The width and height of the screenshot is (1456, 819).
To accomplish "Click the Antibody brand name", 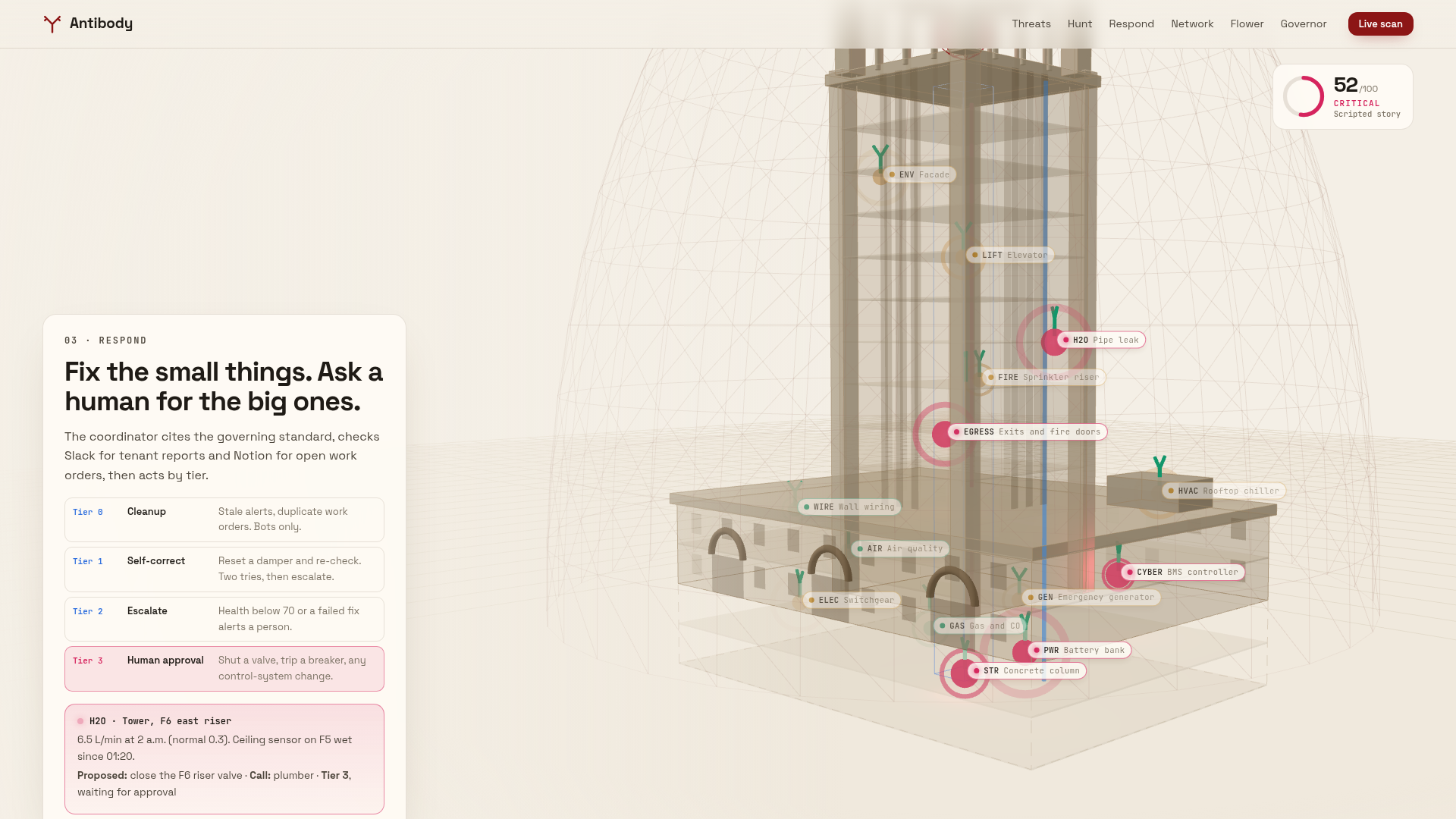I will 101,24.
